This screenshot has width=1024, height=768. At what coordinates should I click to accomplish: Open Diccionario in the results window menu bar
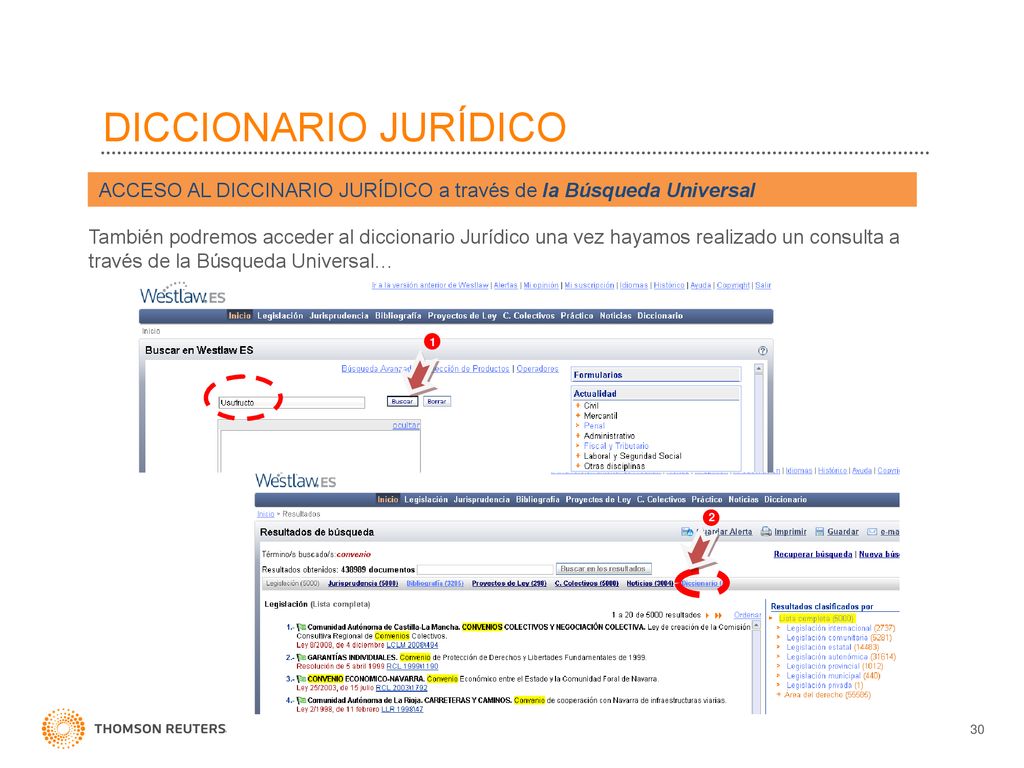[x=786, y=500]
